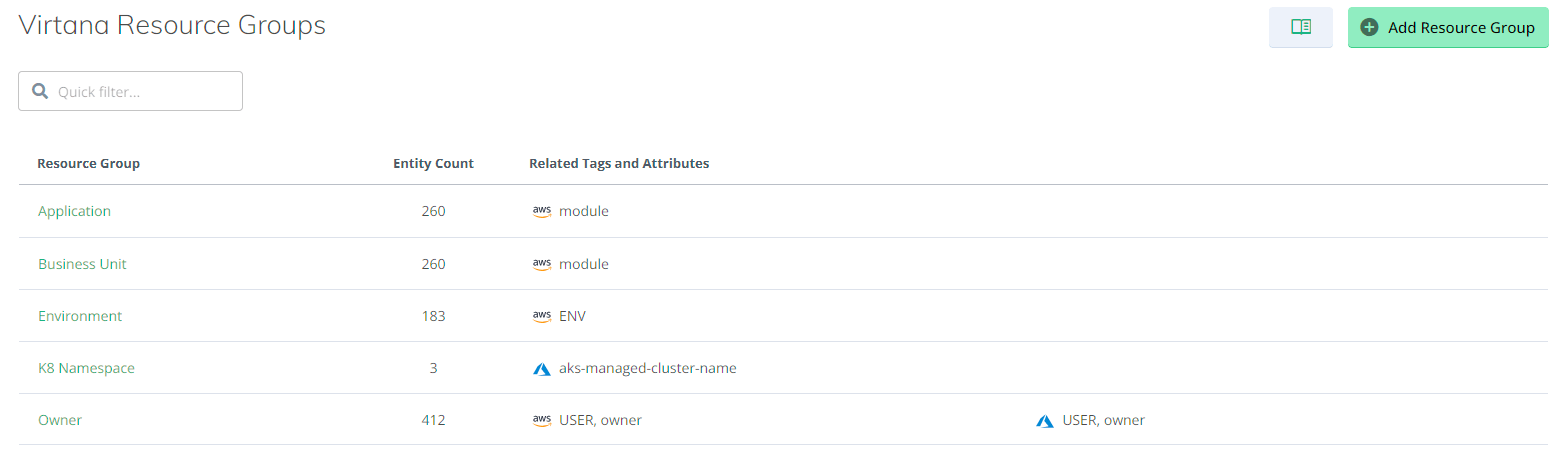Click AWS icon in the Environment row
The width and height of the screenshot is (1562, 460).
(x=542, y=316)
